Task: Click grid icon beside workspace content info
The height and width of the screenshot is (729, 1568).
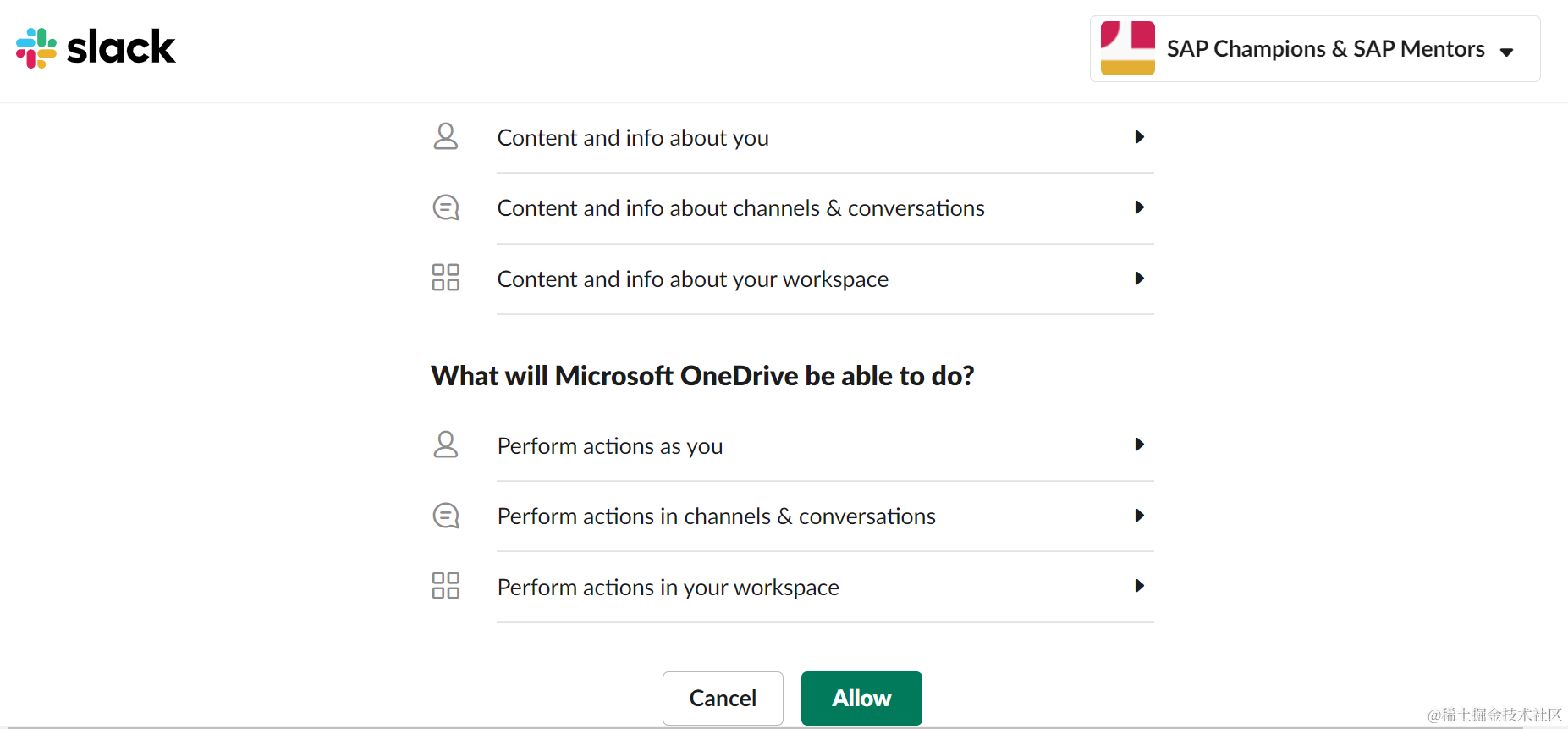Action: coord(446,278)
